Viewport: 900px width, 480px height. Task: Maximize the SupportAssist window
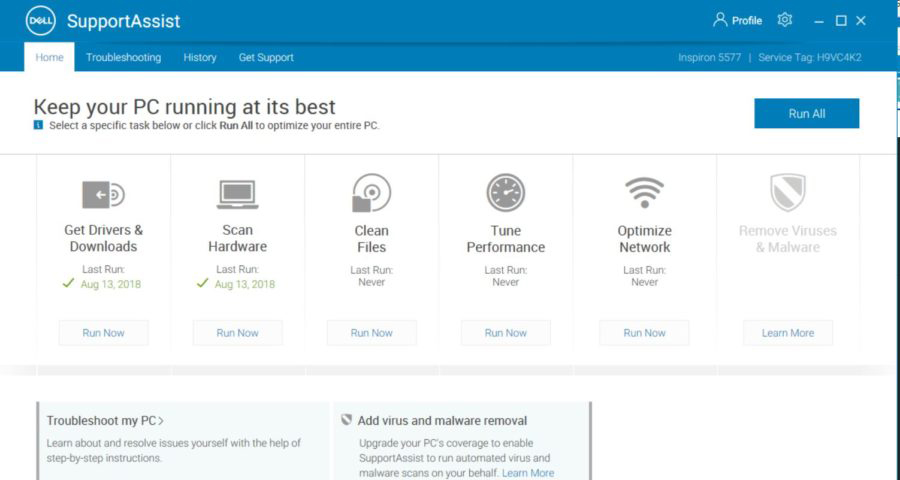841,21
